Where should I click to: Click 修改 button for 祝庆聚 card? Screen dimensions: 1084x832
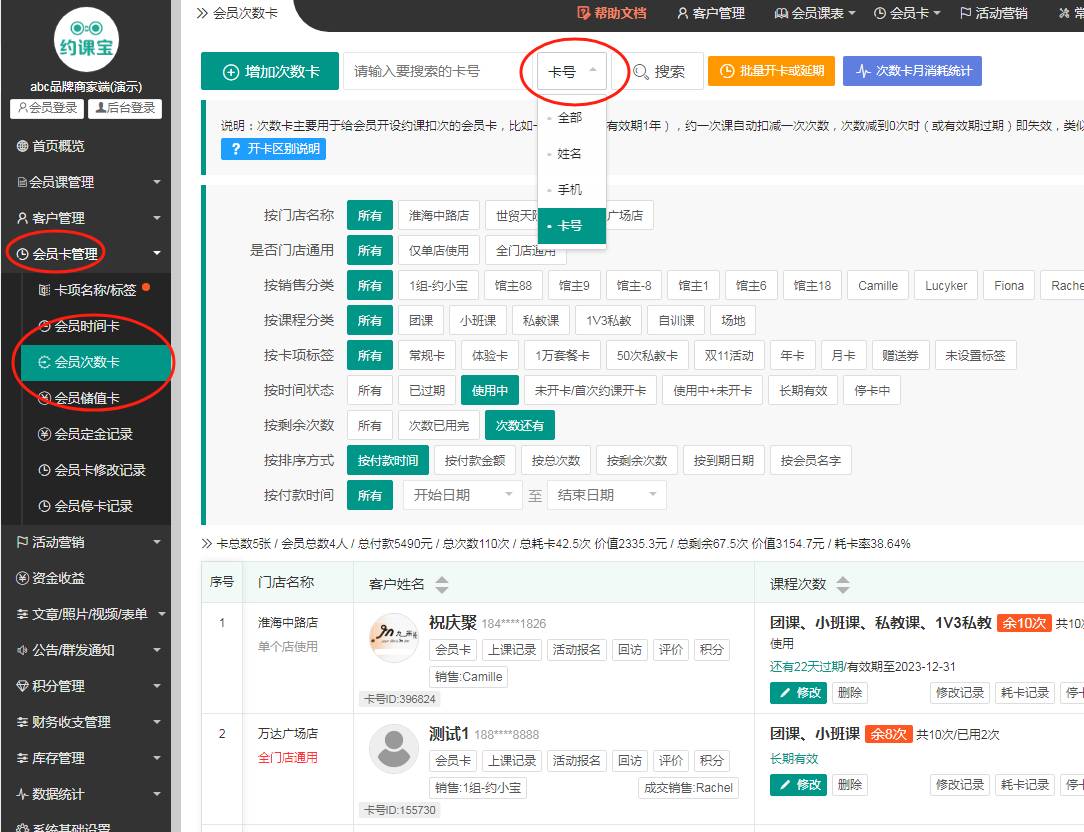click(x=798, y=692)
